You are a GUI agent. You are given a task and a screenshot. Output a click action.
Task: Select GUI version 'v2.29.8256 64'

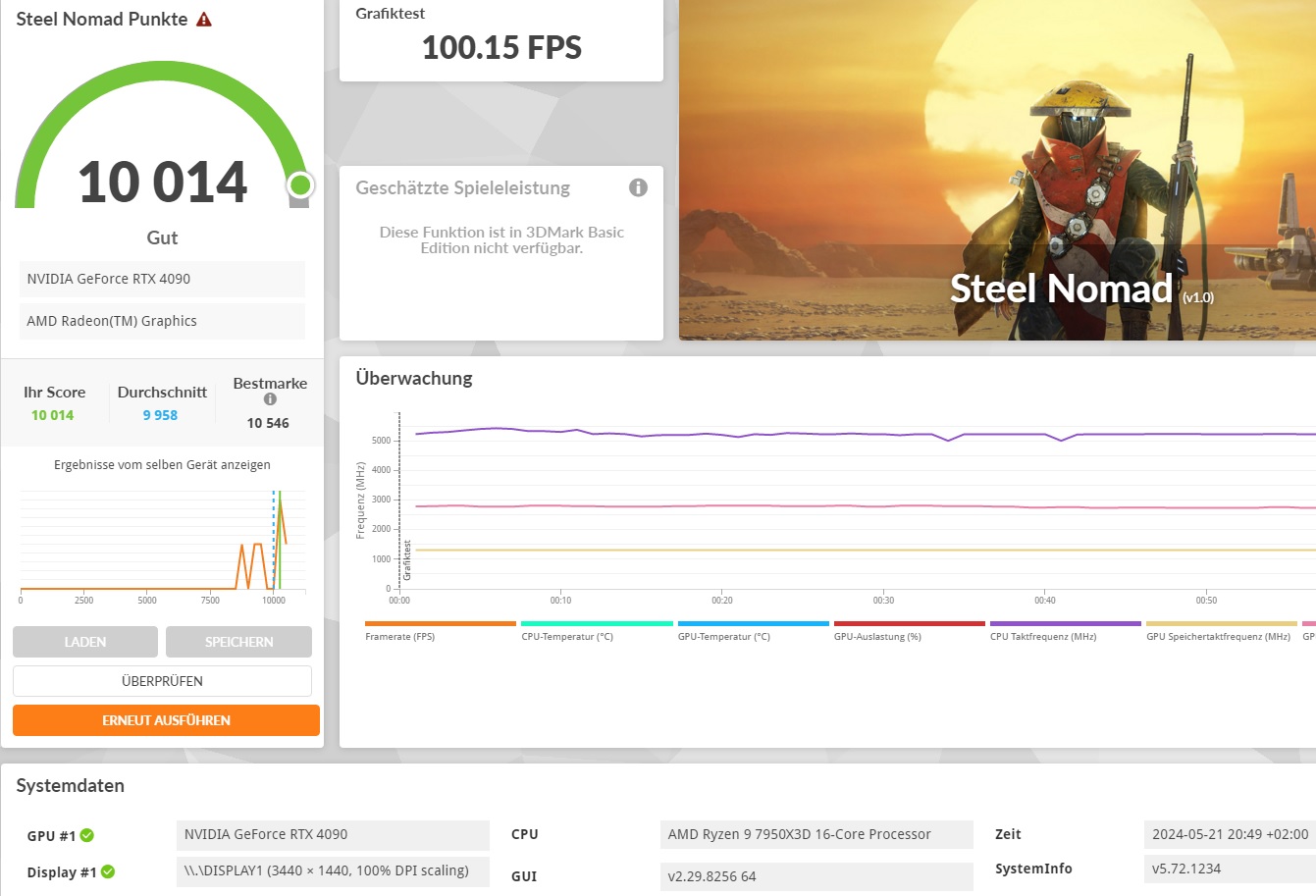pos(816,876)
